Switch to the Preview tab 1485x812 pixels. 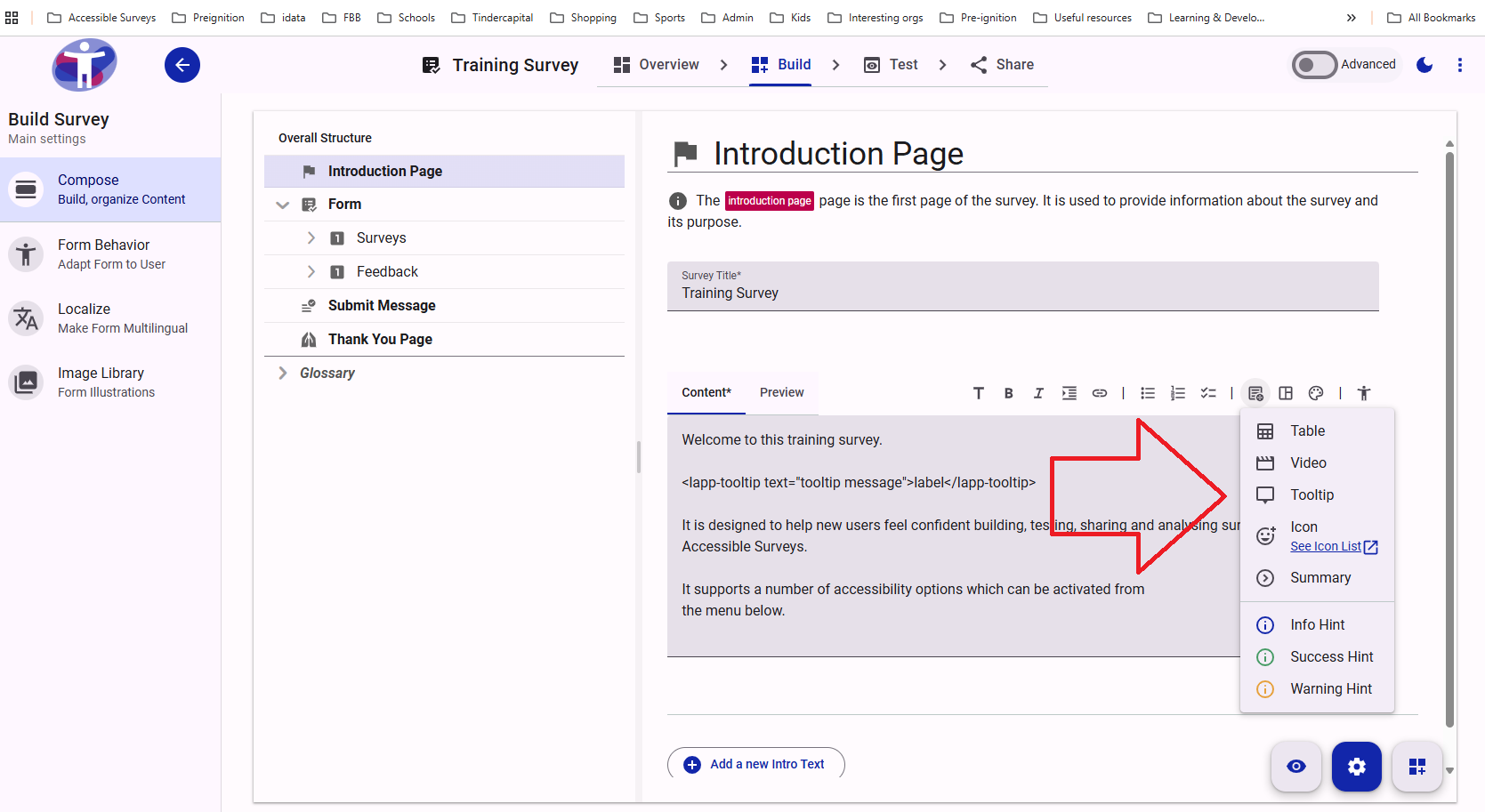click(781, 392)
